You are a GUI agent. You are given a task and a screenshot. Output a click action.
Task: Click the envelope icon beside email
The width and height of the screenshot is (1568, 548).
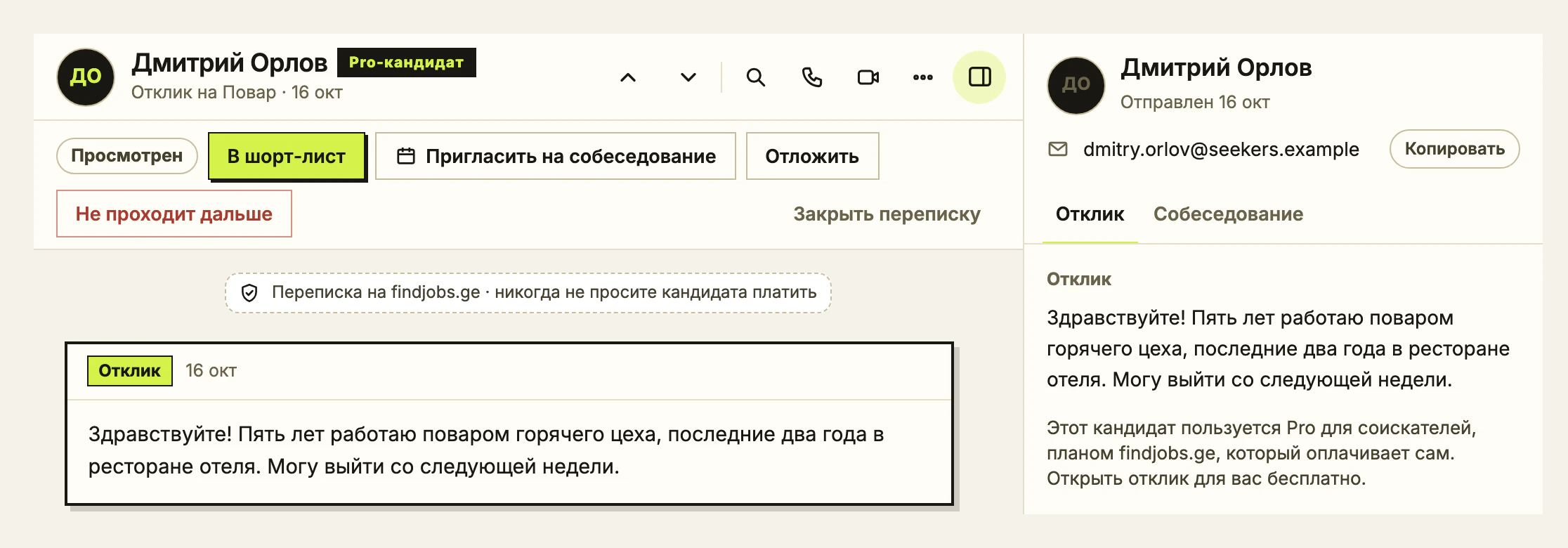1058,149
